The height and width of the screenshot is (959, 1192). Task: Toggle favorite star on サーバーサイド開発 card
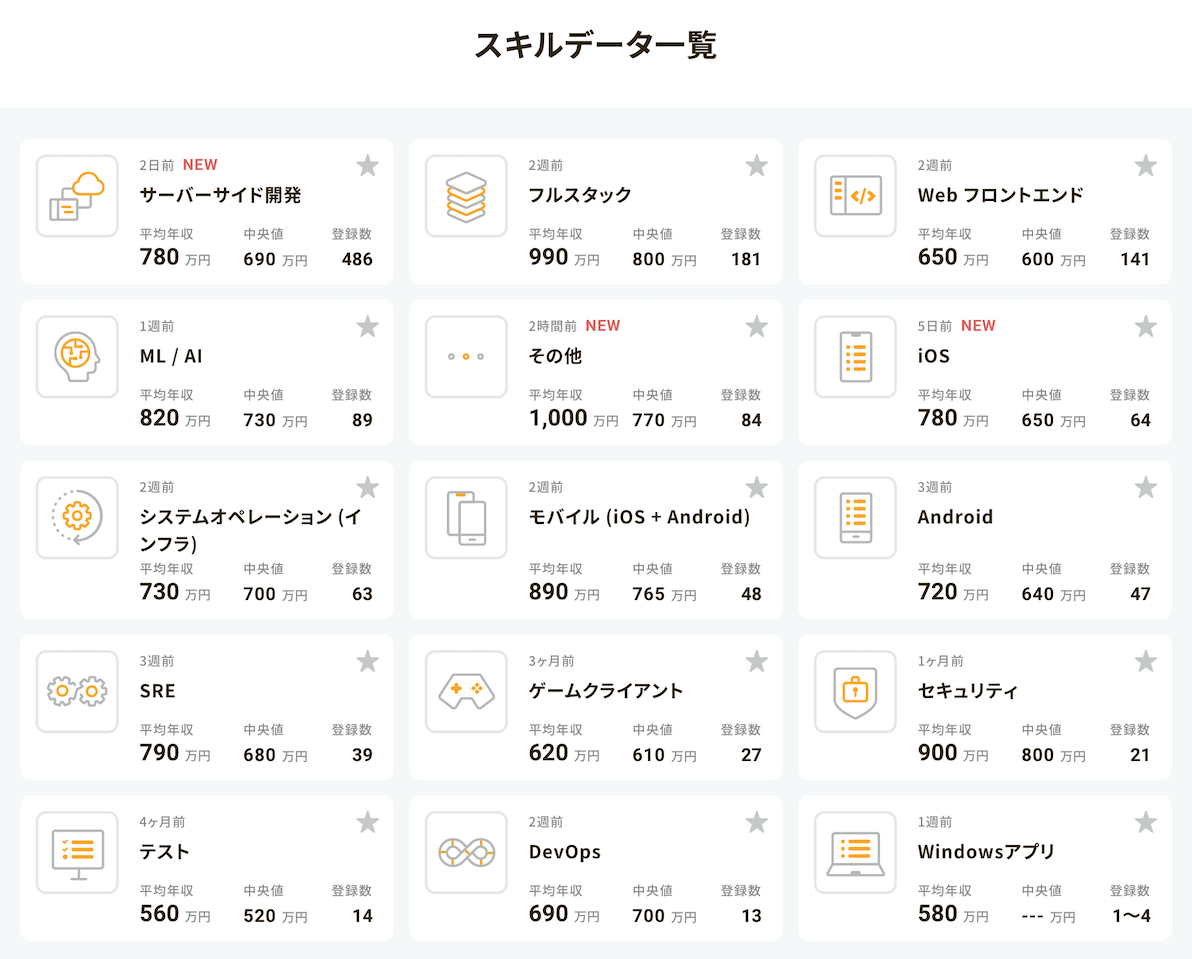coord(368,166)
